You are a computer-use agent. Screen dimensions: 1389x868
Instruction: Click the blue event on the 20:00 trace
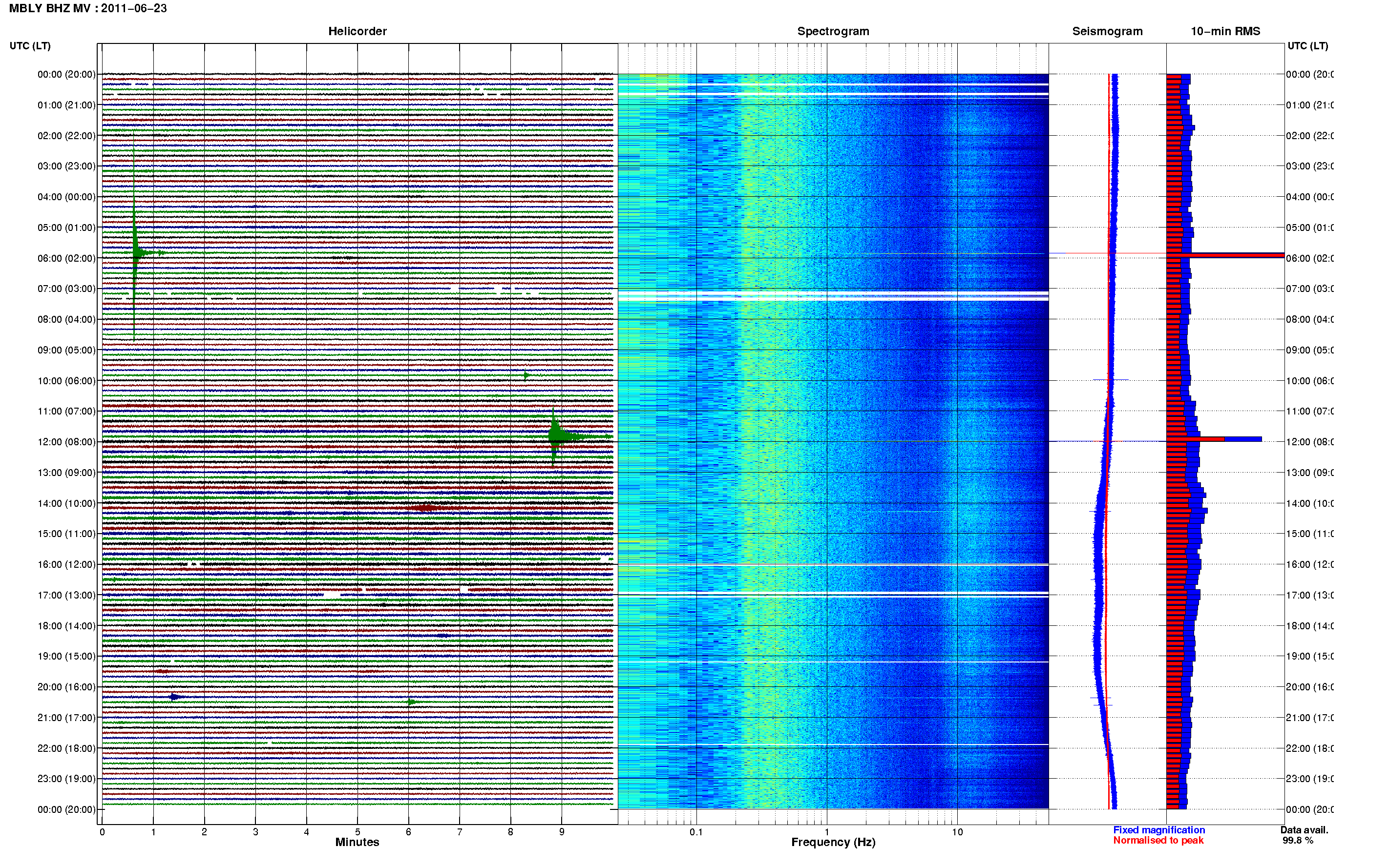pyautogui.click(x=174, y=697)
